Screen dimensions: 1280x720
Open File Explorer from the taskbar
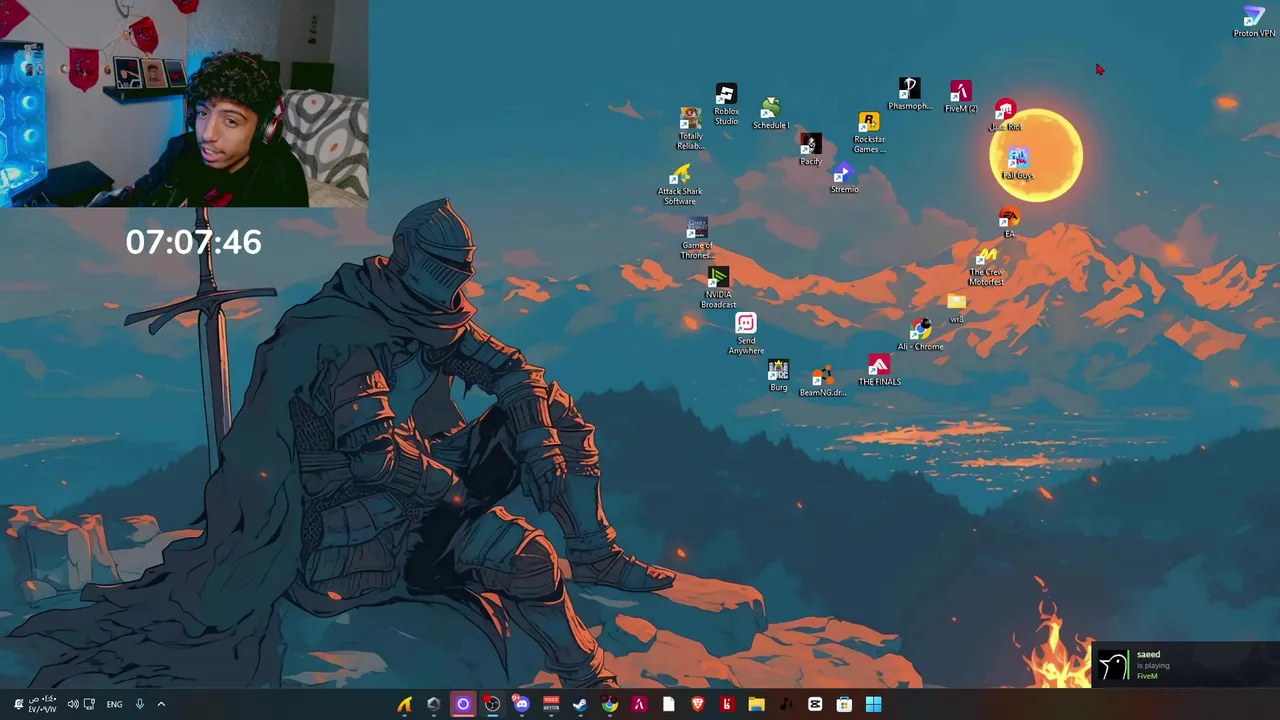(x=756, y=704)
